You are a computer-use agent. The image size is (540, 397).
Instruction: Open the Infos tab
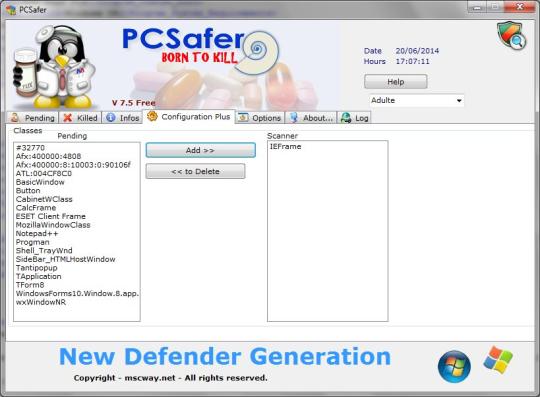122,118
